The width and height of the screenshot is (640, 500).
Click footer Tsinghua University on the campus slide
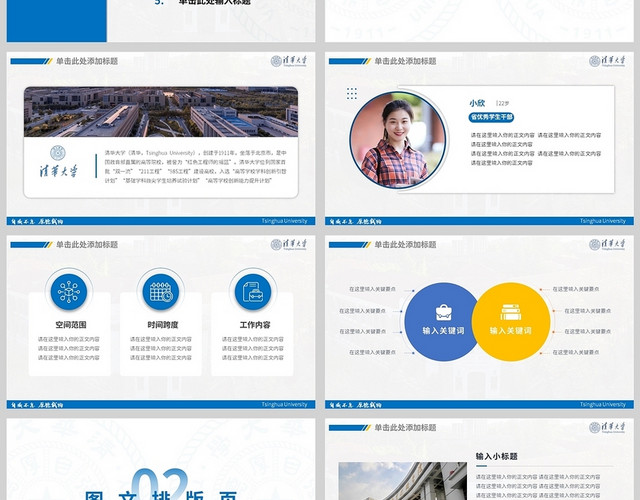point(284,221)
